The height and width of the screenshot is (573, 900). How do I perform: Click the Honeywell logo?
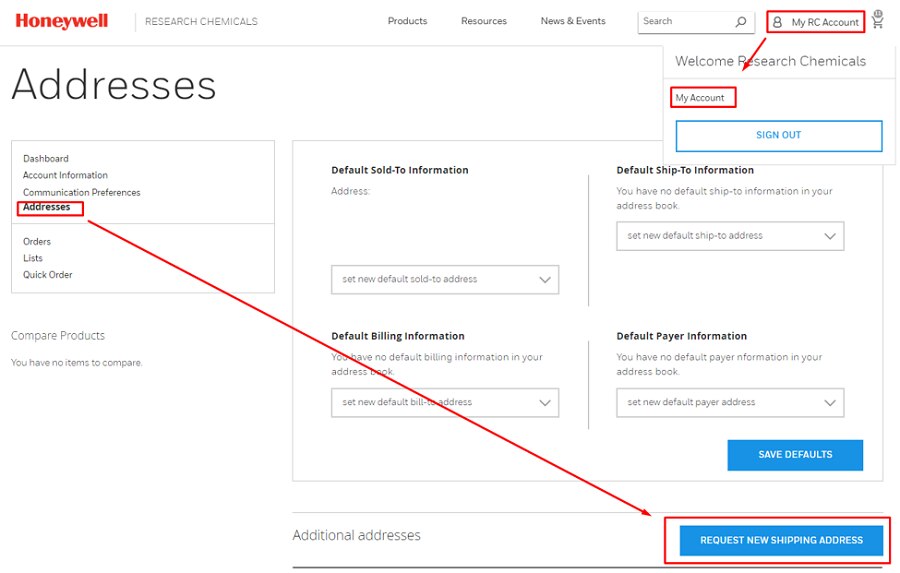[61, 21]
